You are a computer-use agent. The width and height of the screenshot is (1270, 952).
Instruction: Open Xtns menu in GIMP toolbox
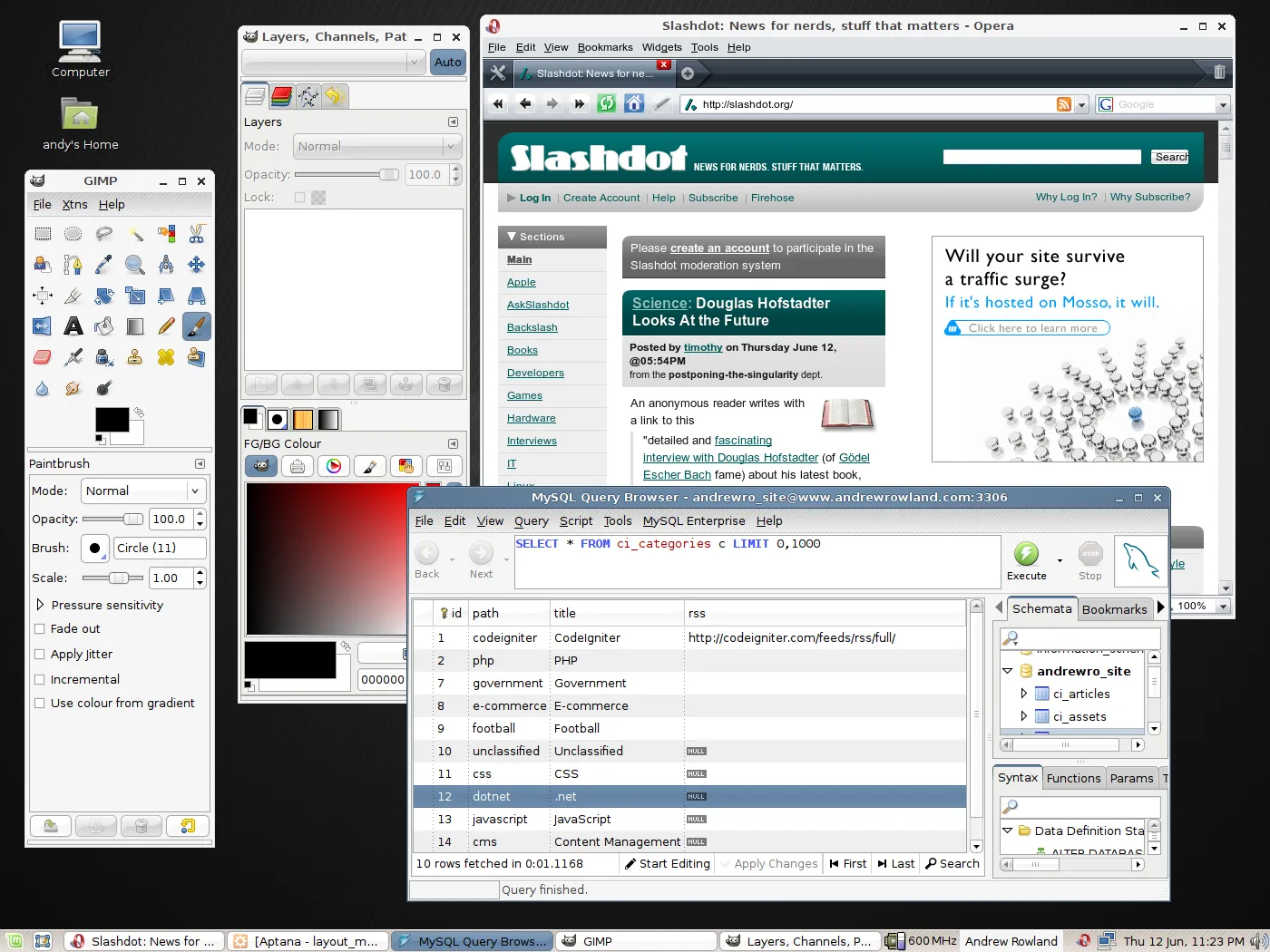(75, 204)
